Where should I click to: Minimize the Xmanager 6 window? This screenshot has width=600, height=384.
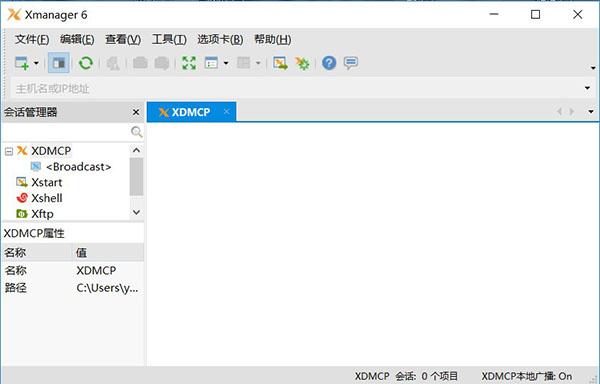click(x=494, y=15)
